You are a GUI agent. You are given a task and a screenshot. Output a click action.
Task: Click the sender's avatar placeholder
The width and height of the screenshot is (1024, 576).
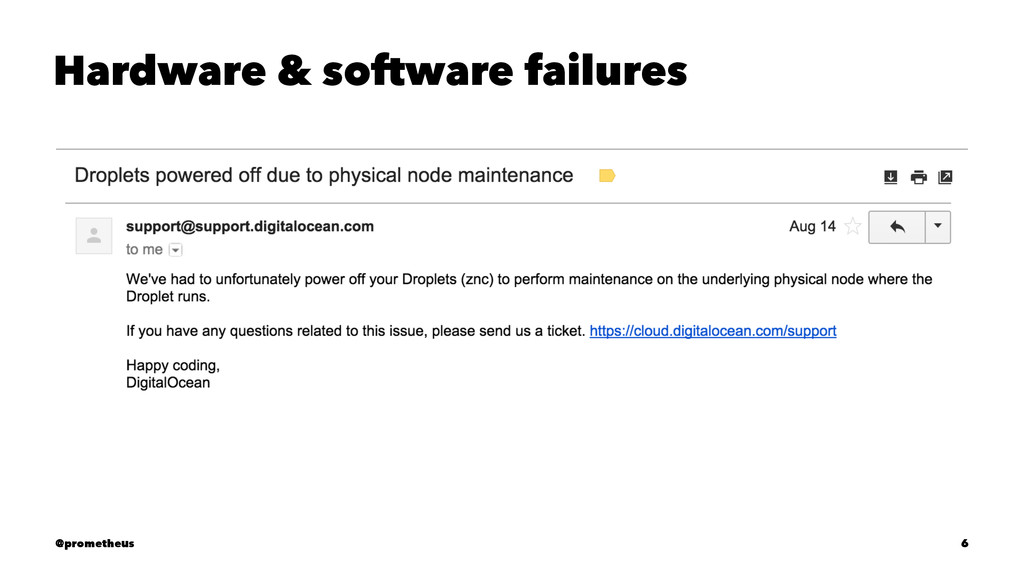tap(94, 236)
